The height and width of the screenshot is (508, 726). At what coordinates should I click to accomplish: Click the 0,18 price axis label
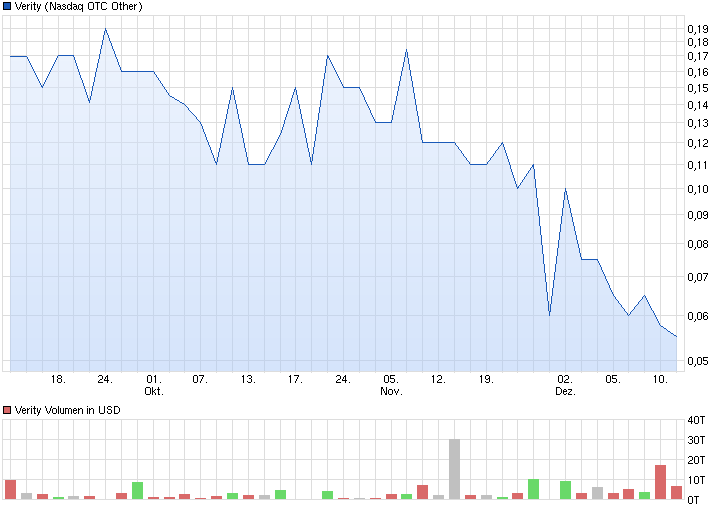tap(698, 42)
